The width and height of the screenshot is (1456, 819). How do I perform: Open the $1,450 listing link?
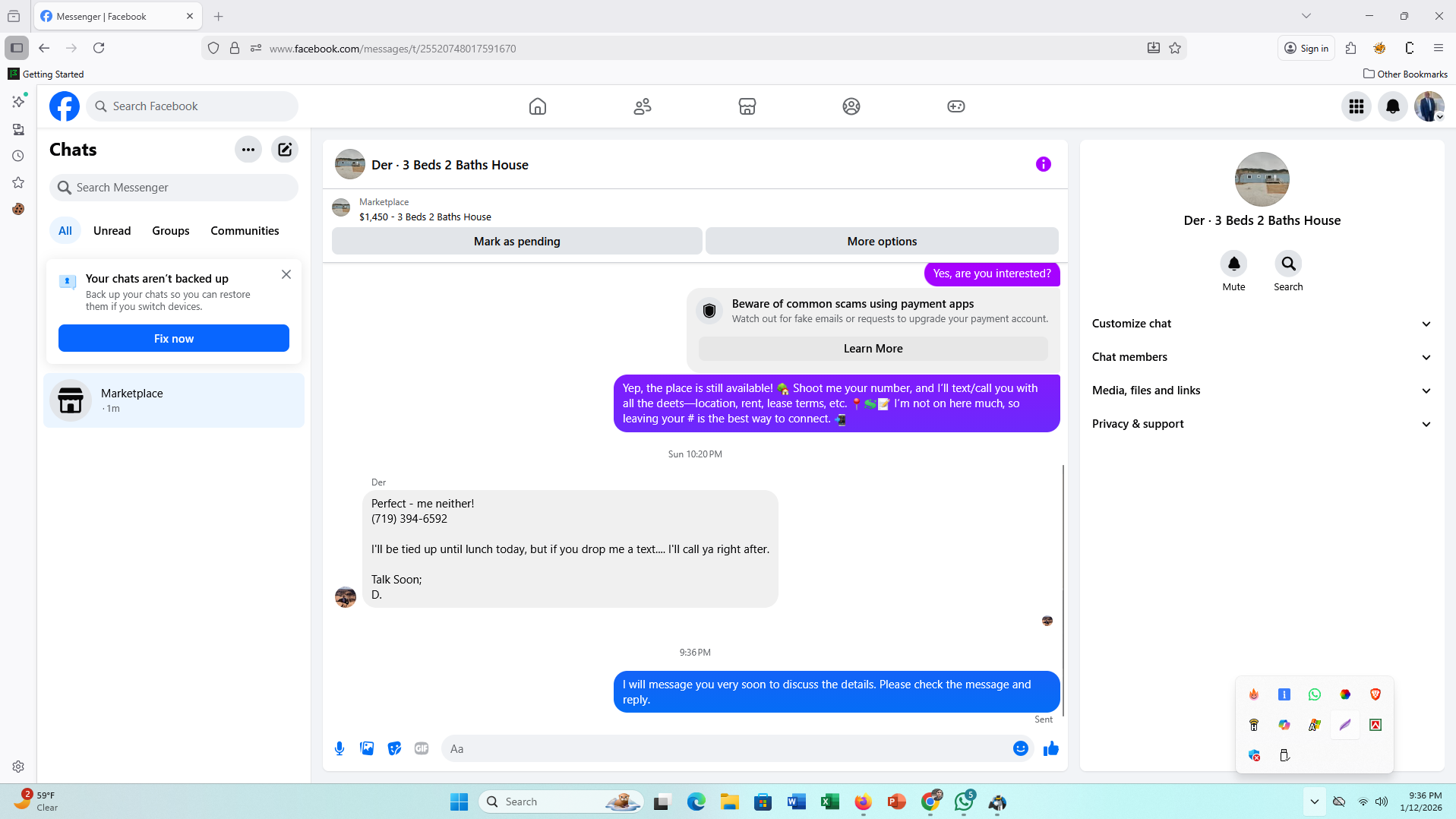[425, 217]
